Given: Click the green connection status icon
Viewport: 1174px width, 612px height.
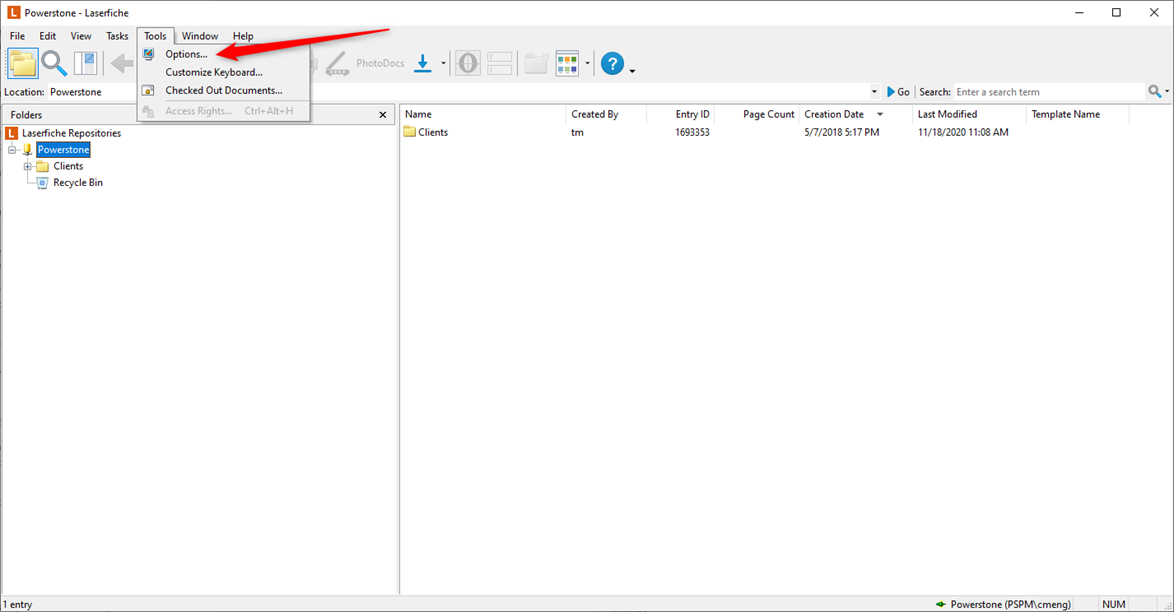Looking at the screenshot, I should click(940, 604).
